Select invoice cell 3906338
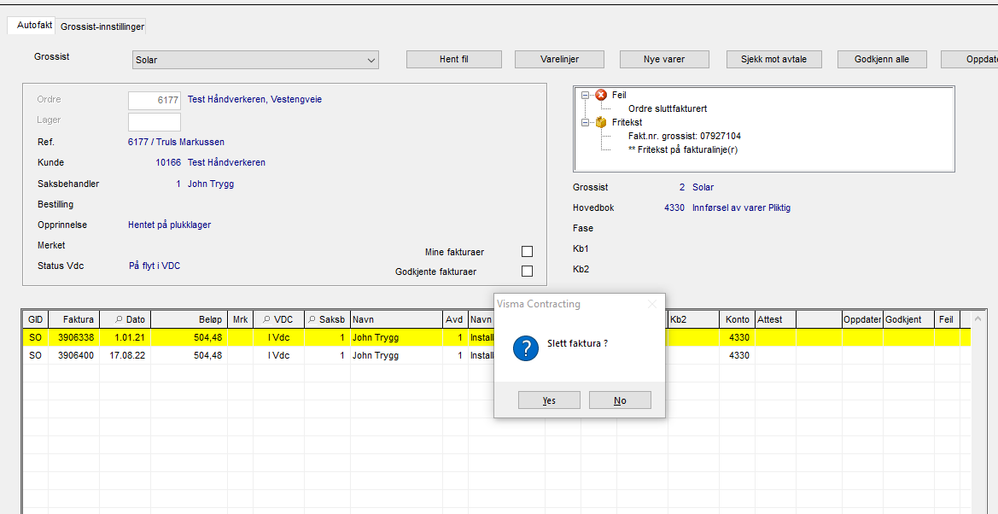The image size is (998, 514). [x=74, y=338]
